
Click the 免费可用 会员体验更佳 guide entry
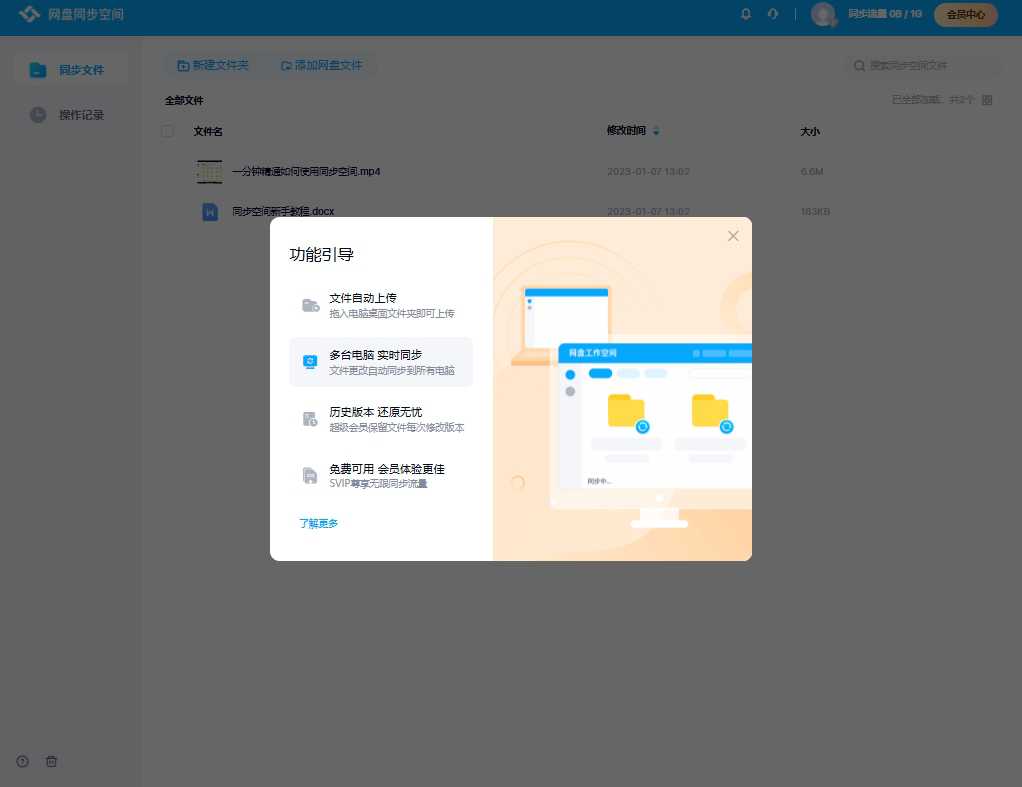(x=380, y=475)
